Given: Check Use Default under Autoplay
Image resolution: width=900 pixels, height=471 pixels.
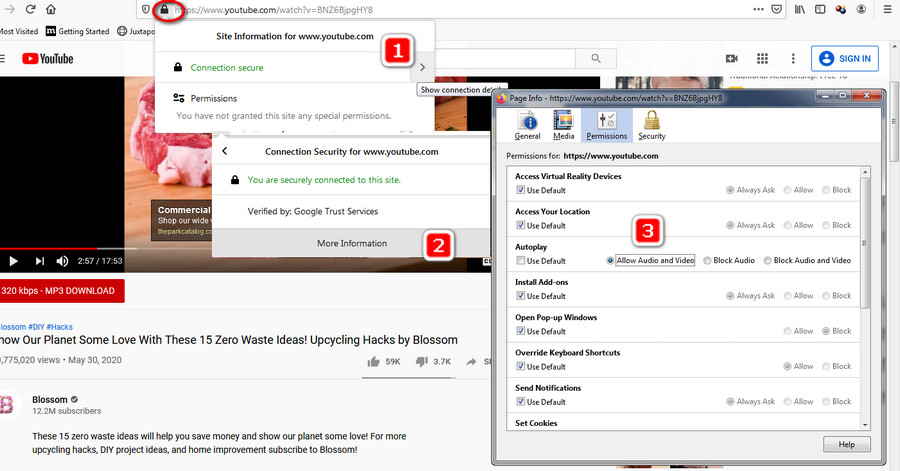Looking at the screenshot, I should [x=521, y=261].
